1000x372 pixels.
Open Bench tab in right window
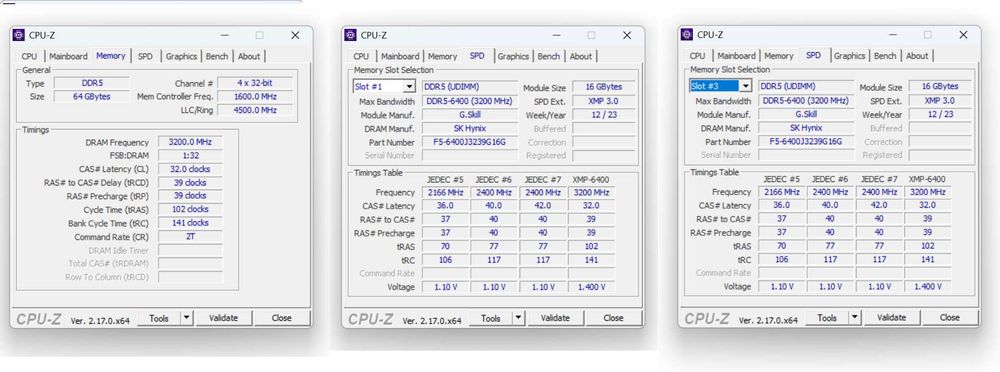885,56
